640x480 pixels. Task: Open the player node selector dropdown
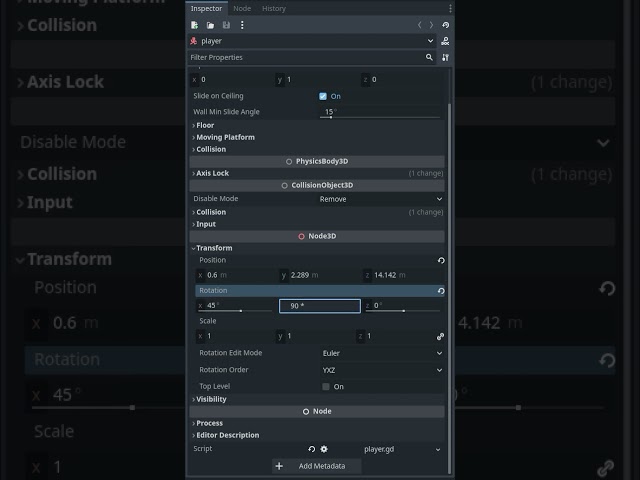coord(312,41)
